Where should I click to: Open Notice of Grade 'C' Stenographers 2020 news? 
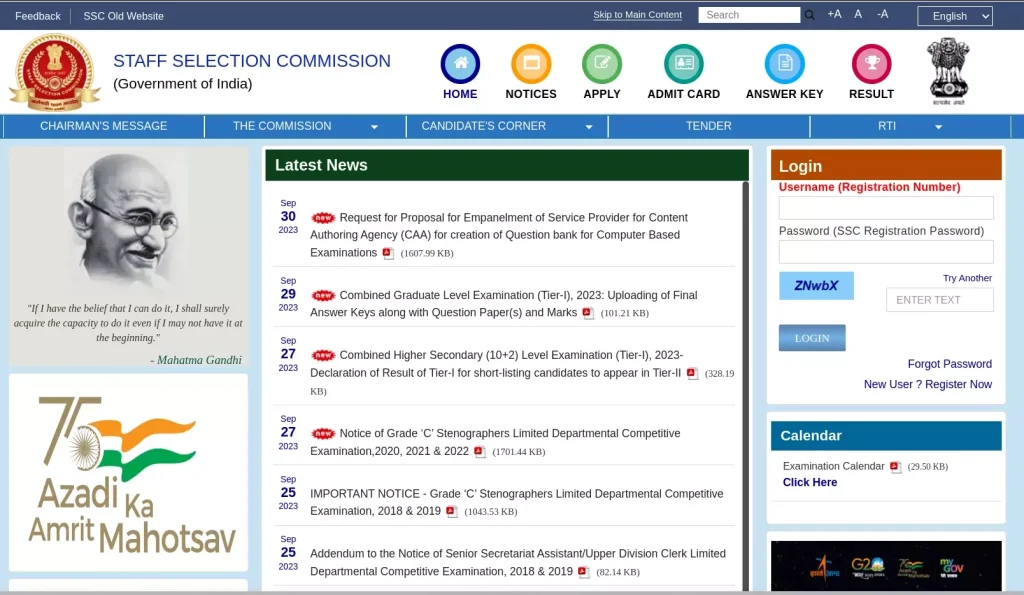(x=495, y=442)
